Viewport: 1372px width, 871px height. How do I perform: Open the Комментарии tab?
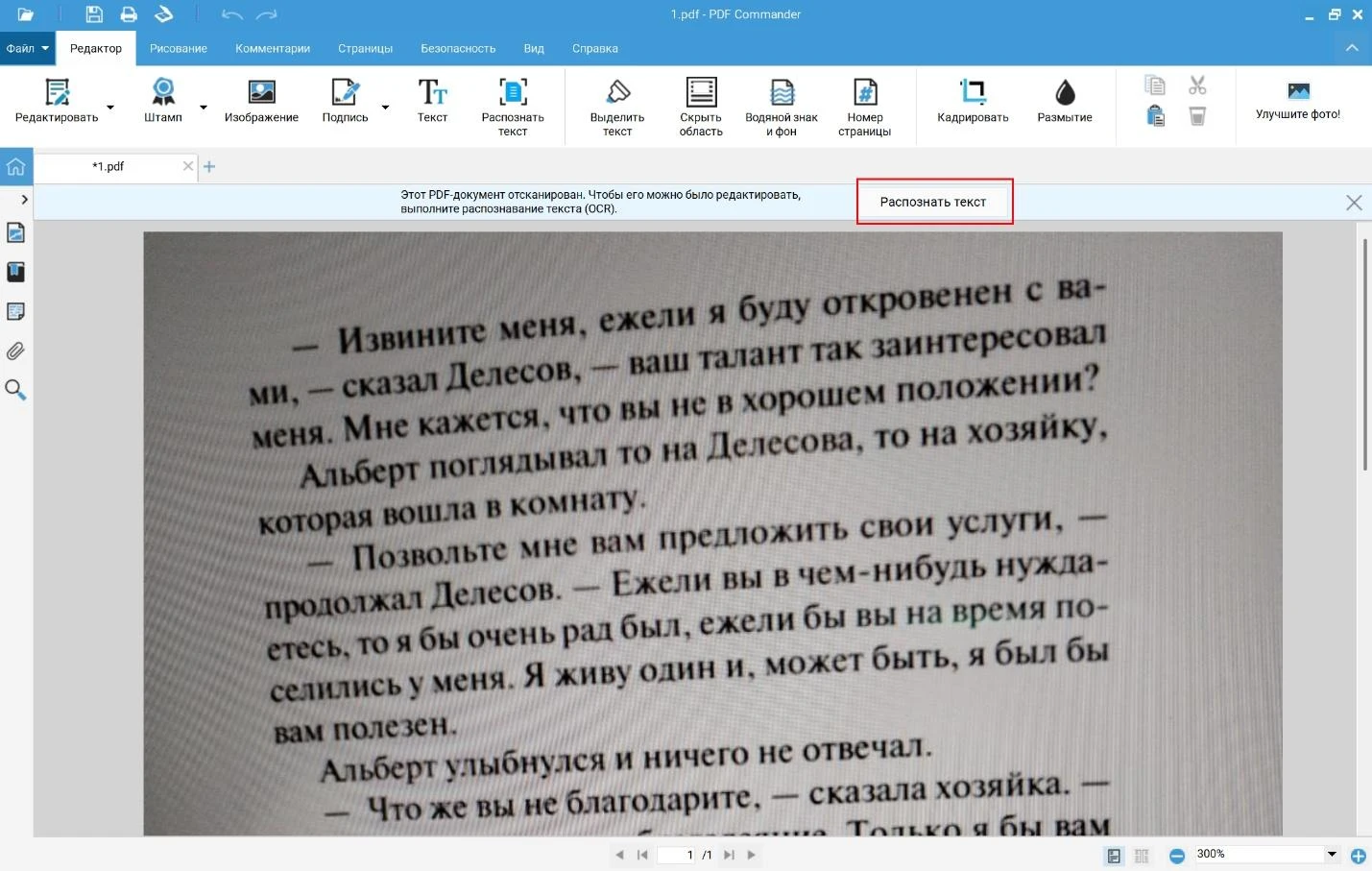point(273,48)
